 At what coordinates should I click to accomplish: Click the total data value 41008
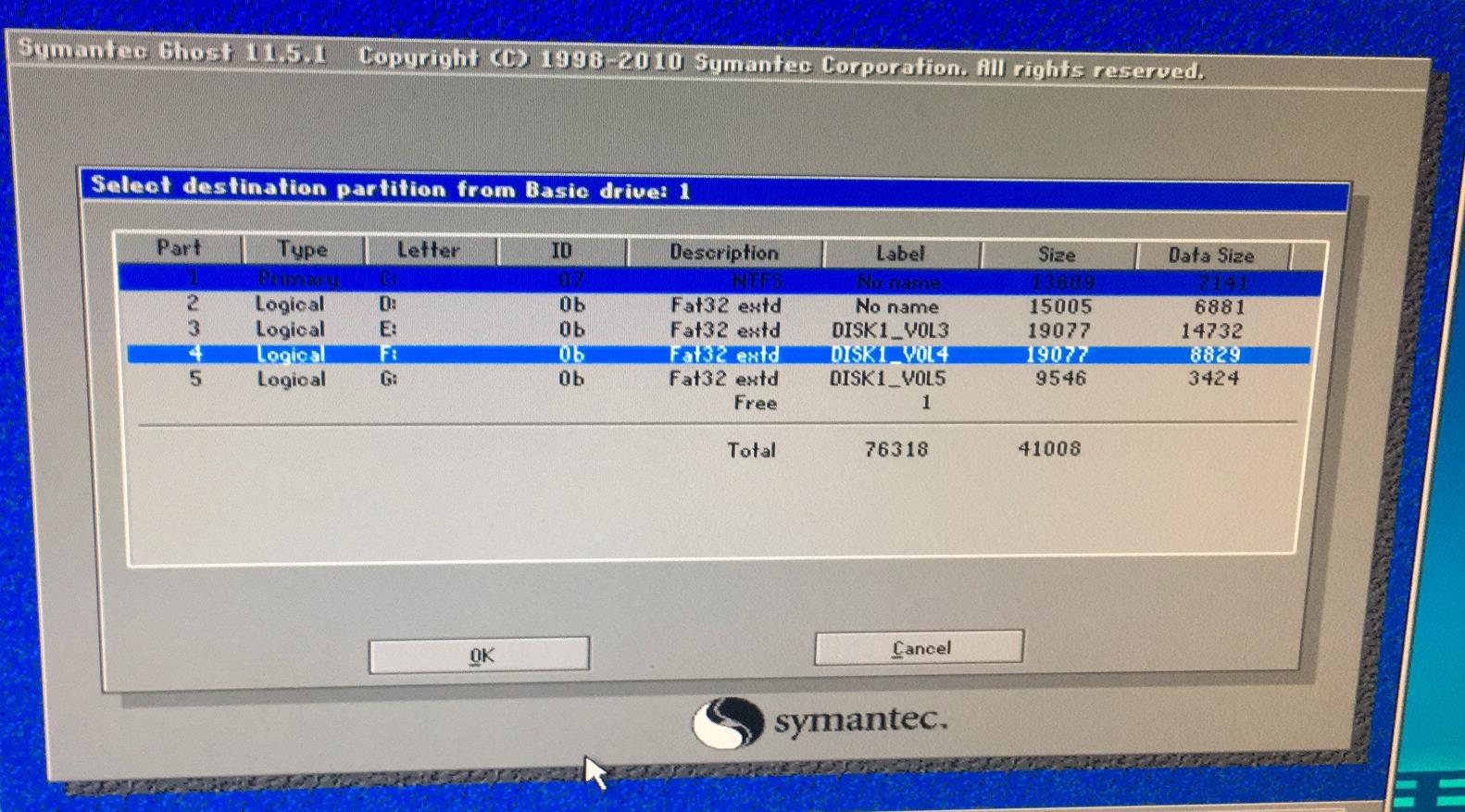pyautogui.click(x=1049, y=449)
